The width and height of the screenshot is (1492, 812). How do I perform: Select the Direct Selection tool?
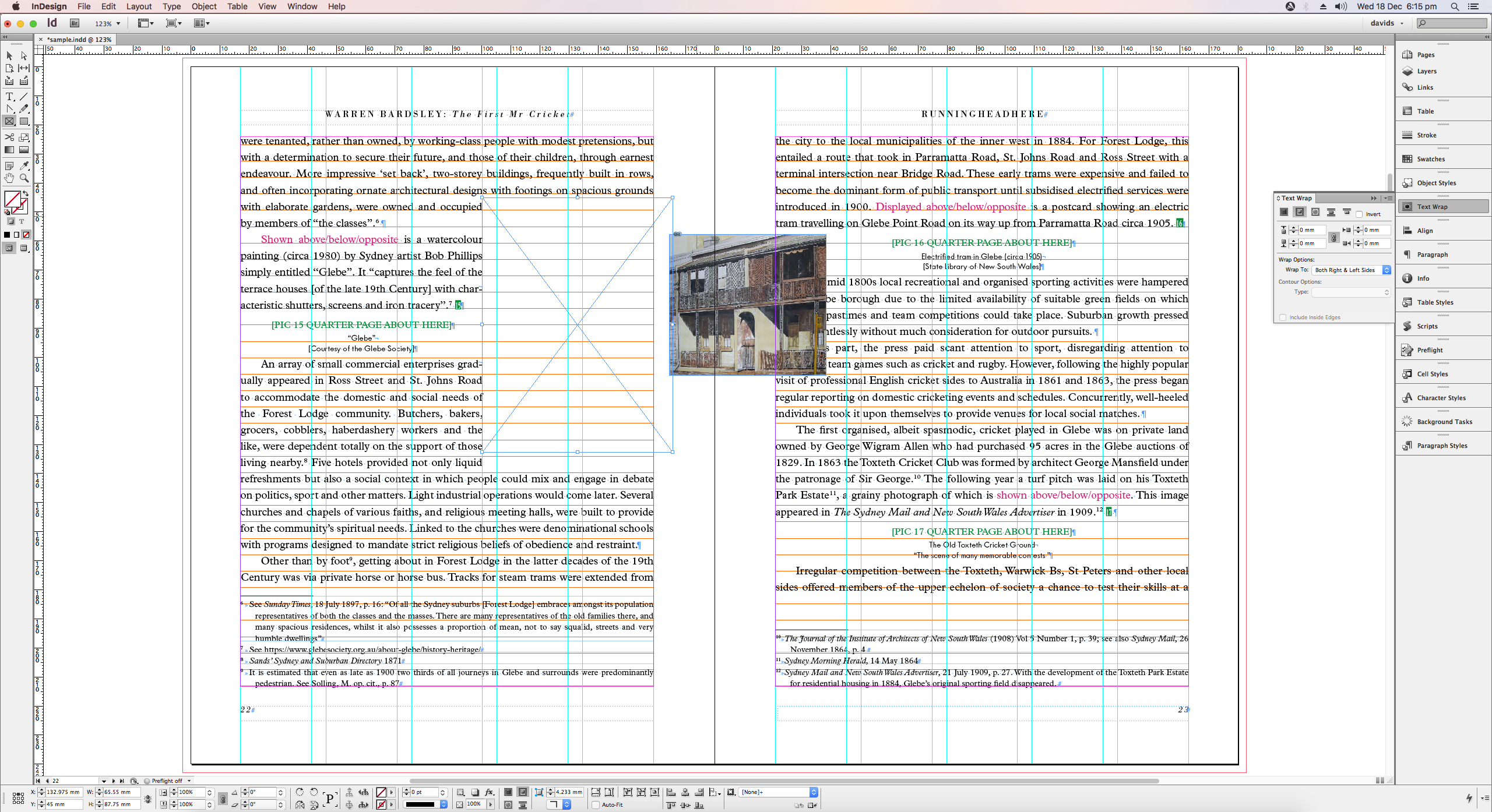coord(24,56)
